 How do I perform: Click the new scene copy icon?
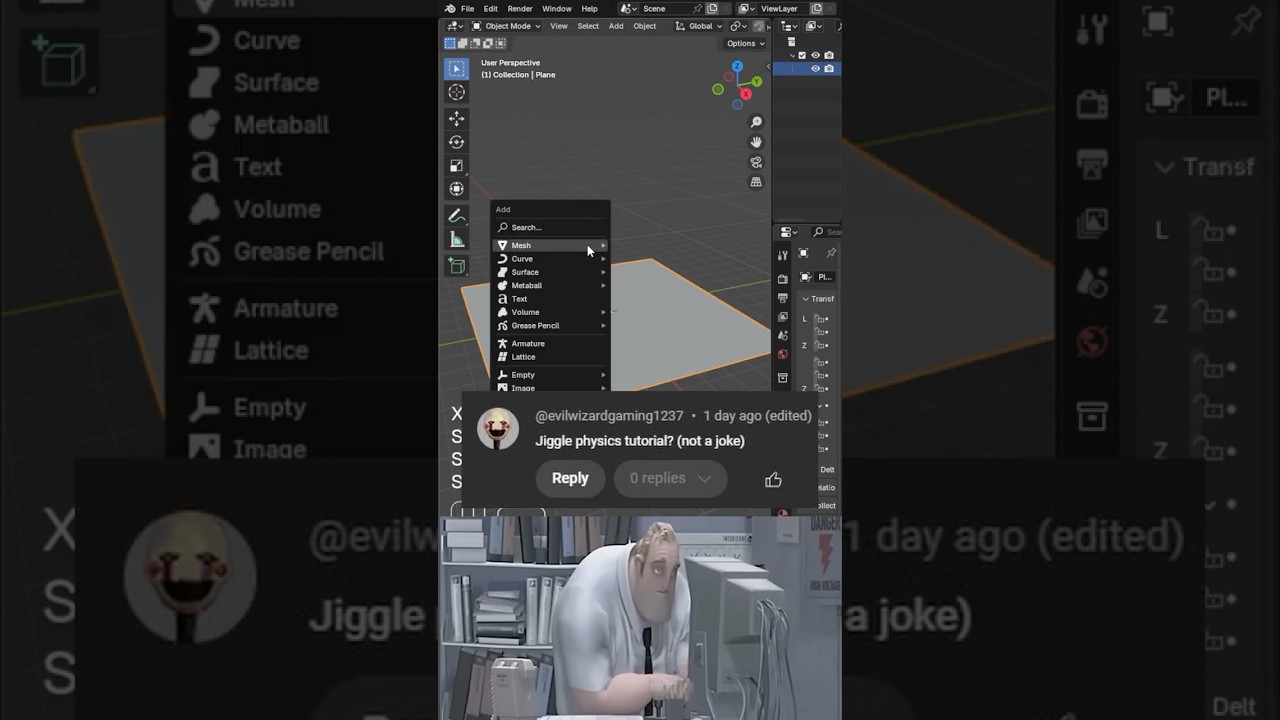(712, 9)
